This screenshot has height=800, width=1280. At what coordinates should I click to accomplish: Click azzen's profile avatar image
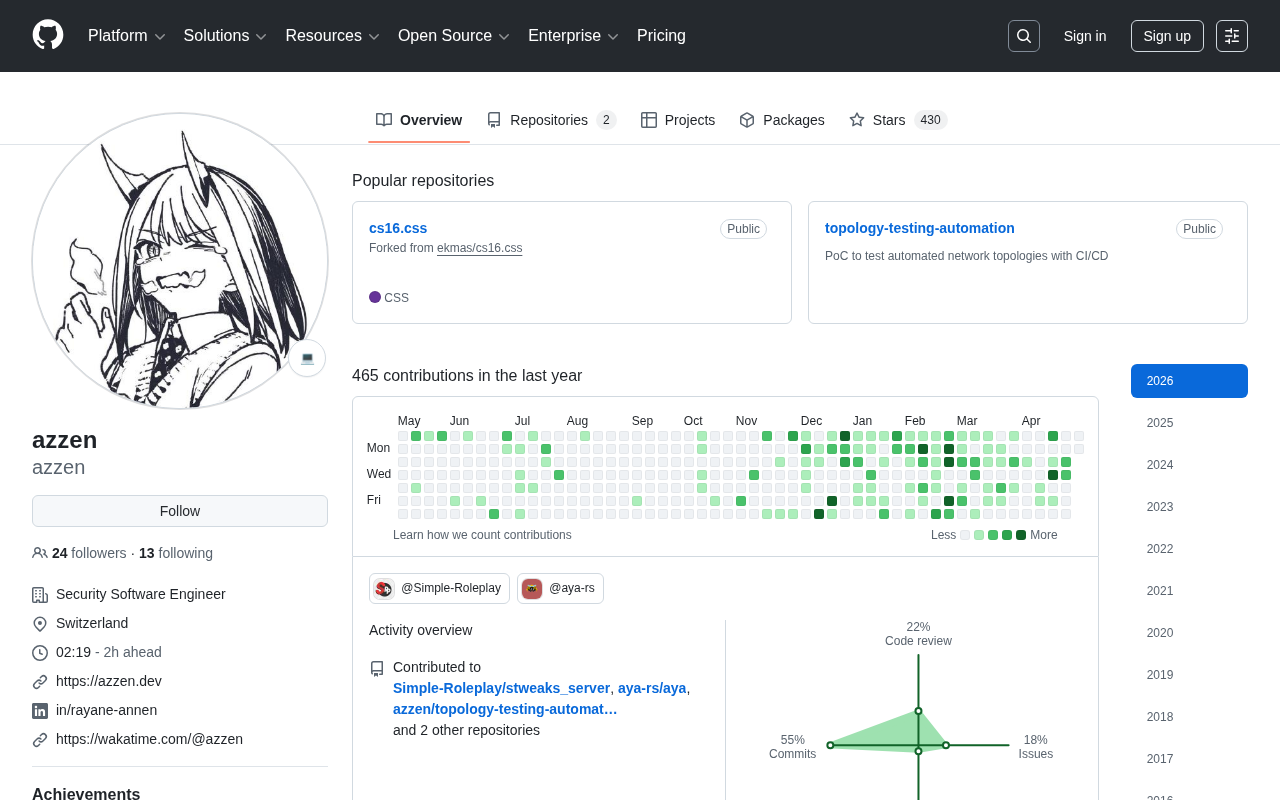180,261
